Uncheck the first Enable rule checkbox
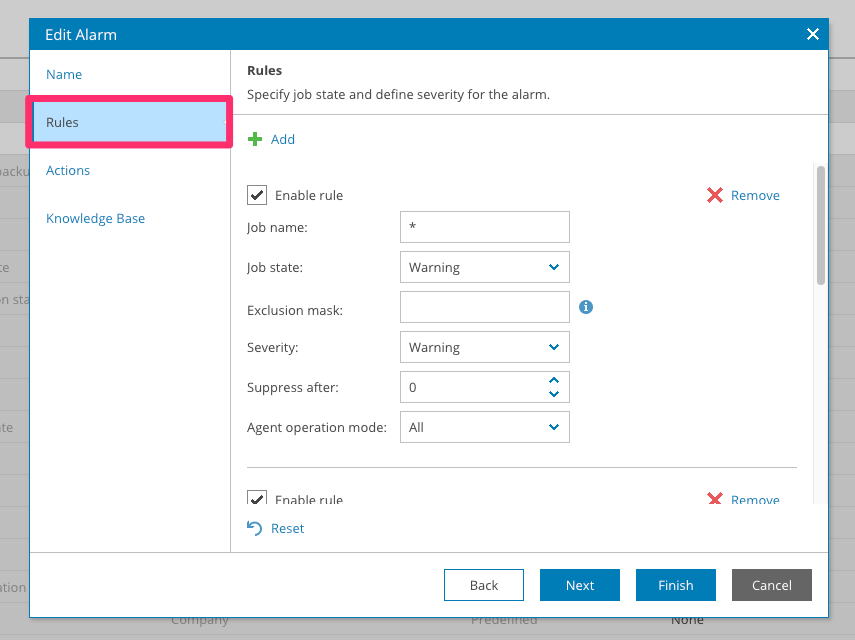The image size is (855, 640). pyautogui.click(x=257, y=196)
